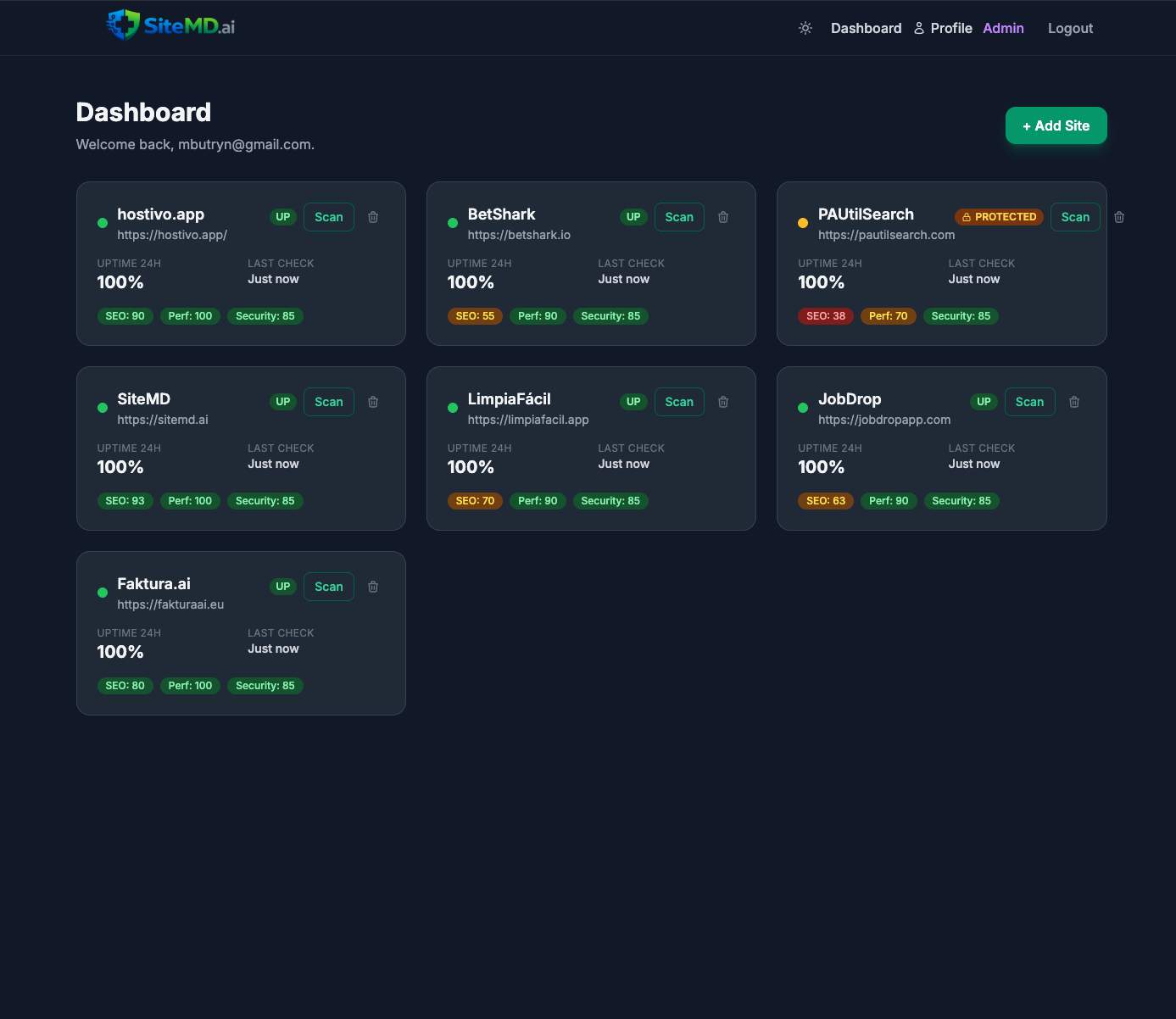Click trash icon on JobDrop card
Image resolution: width=1176 pixels, height=1019 pixels.
pos(1074,402)
